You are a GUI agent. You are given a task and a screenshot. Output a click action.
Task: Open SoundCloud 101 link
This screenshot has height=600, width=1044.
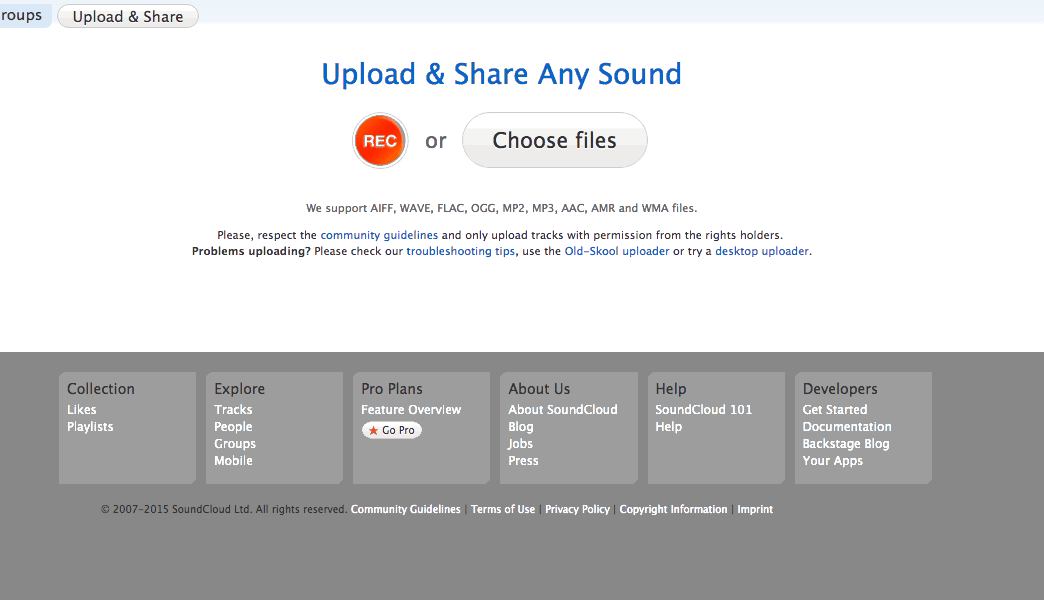click(704, 410)
